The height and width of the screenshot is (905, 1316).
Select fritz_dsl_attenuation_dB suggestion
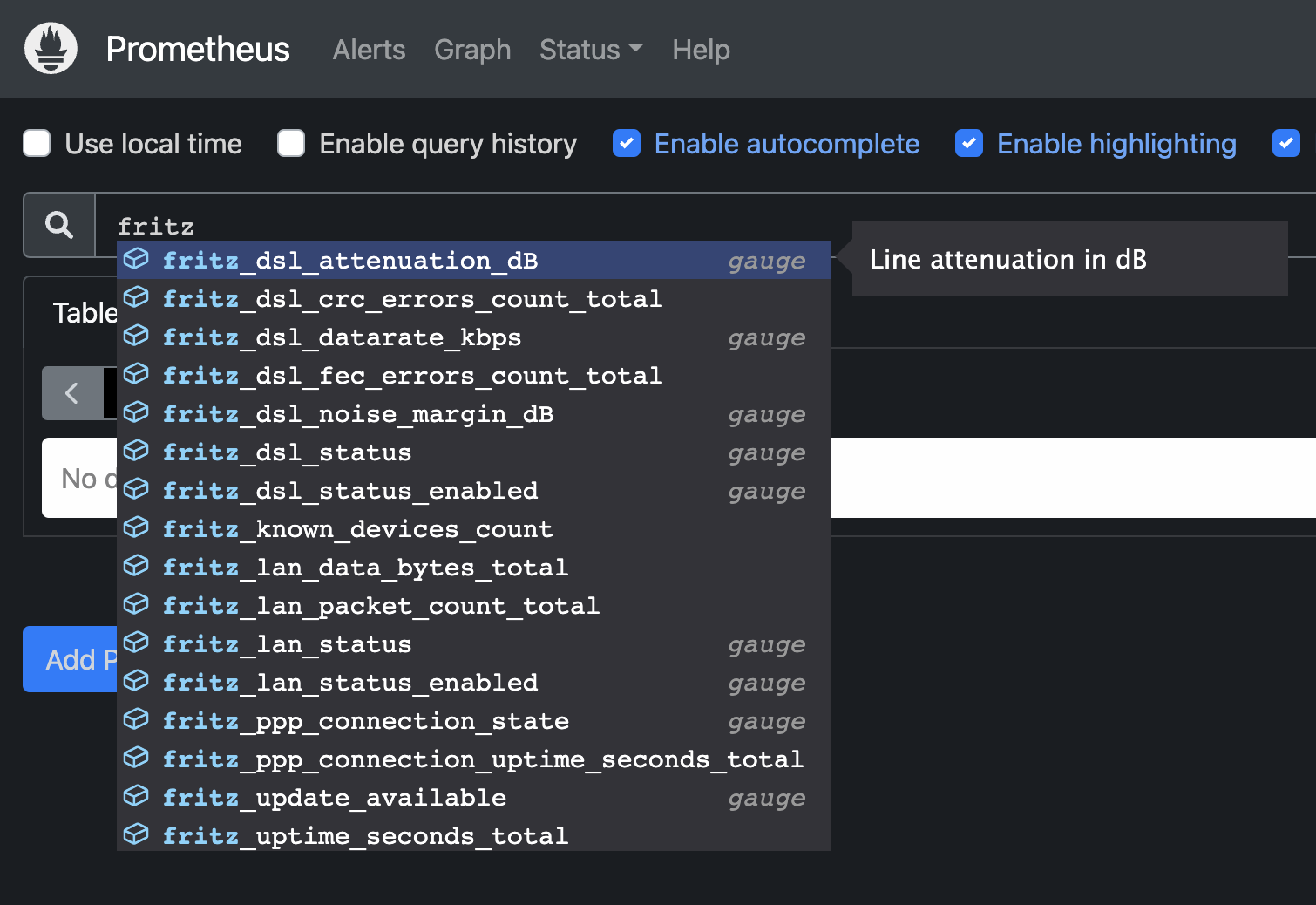tap(474, 260)
